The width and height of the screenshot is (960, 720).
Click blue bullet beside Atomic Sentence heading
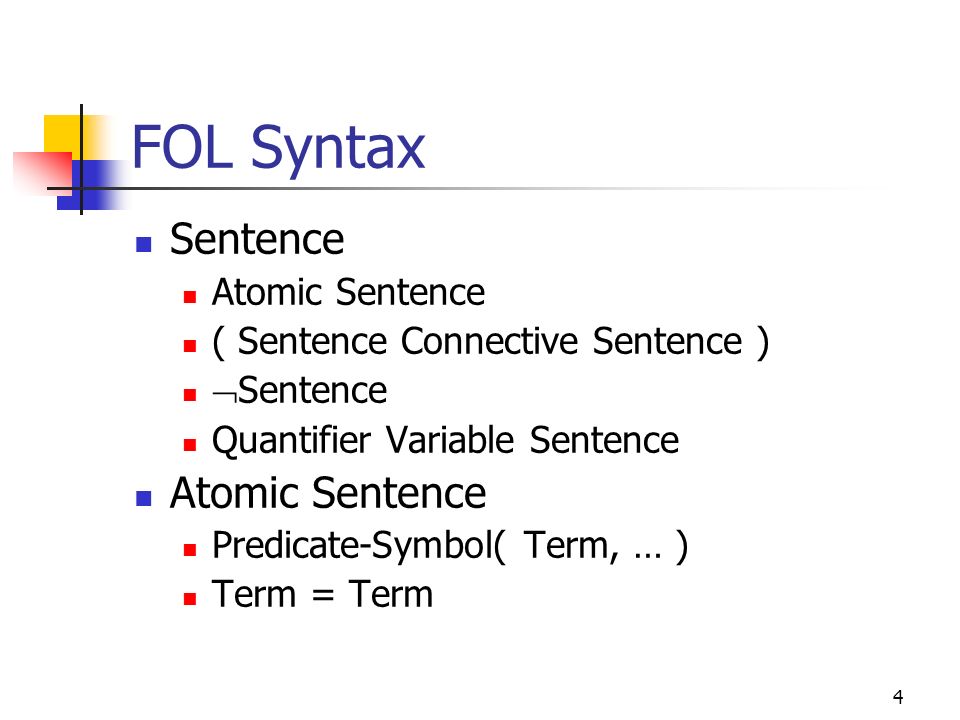[x=144, y=498]
